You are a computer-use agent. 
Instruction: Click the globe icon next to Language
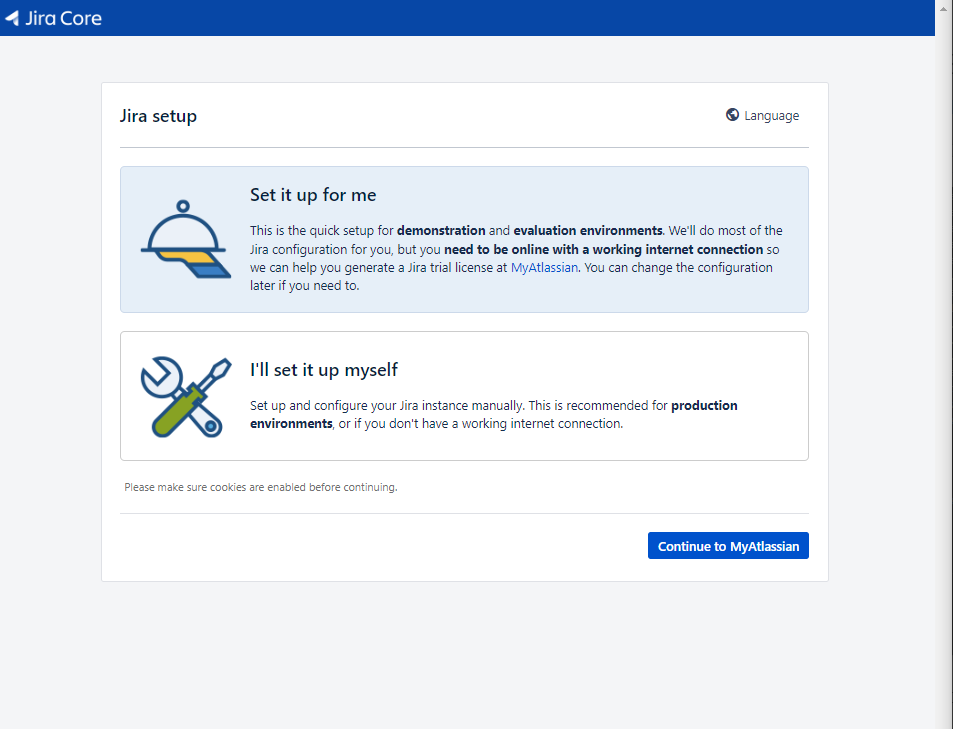(732, 115)
